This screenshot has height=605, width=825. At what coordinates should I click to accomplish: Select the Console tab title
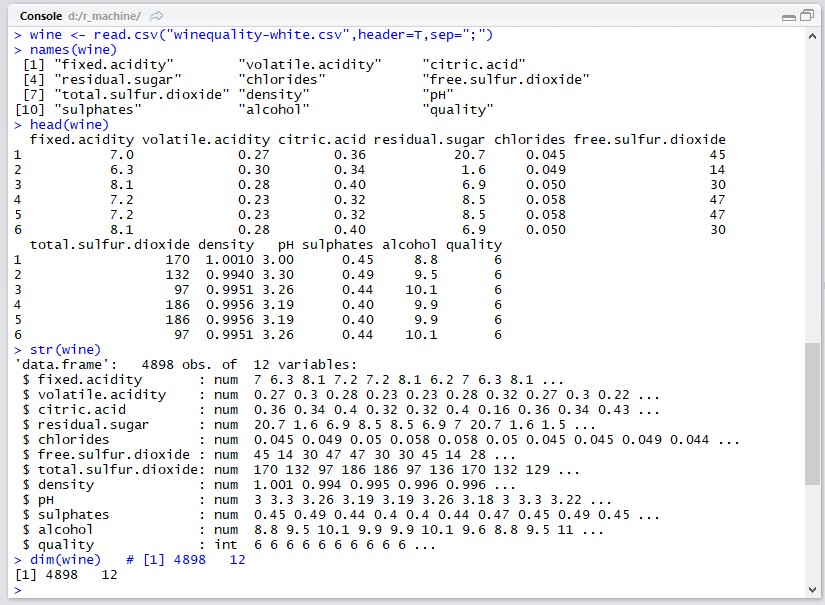[x=41, y=16]
